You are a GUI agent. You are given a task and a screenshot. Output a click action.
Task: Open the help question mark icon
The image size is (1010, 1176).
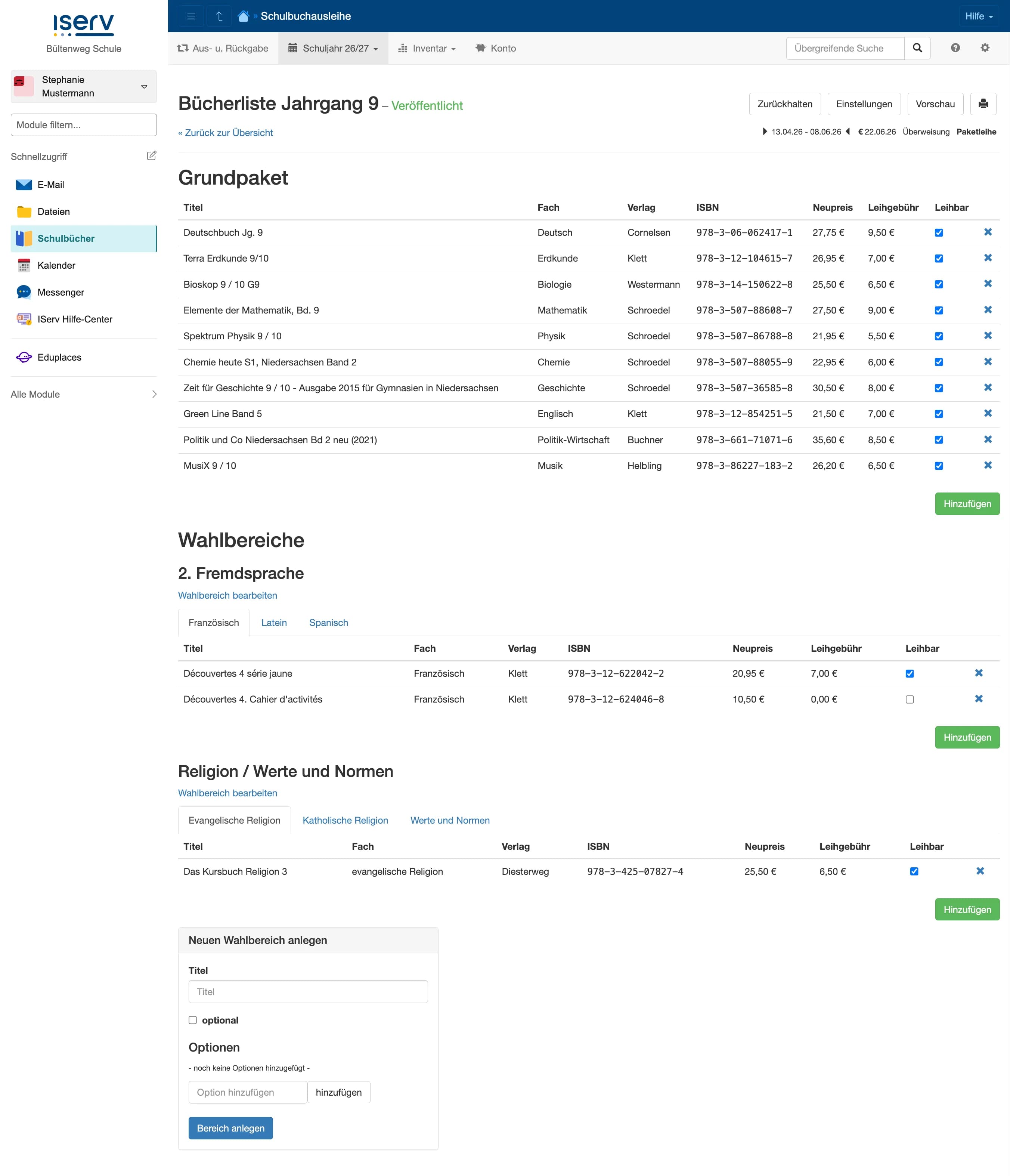955,48
